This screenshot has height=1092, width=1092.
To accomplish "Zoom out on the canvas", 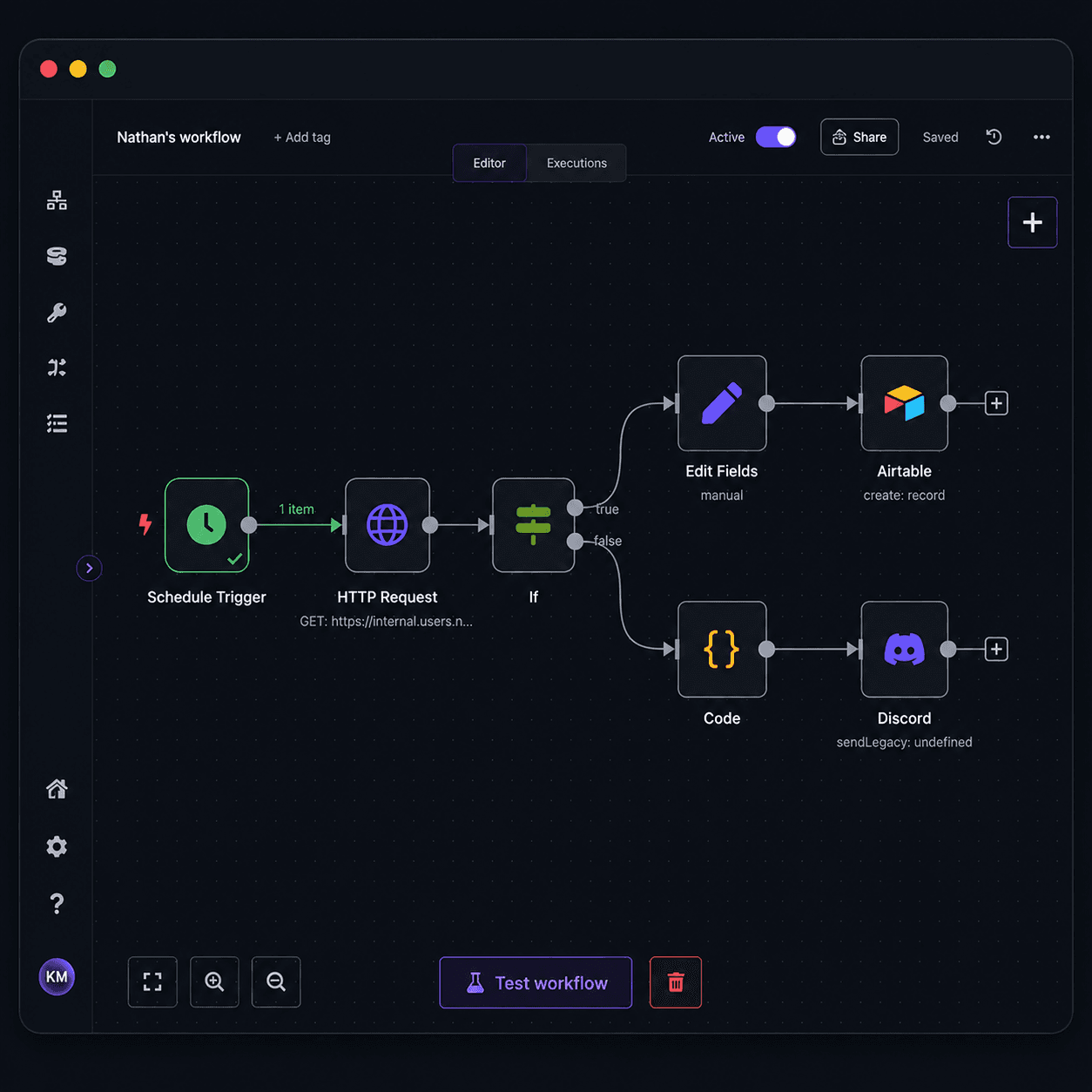I will [276, 982].
